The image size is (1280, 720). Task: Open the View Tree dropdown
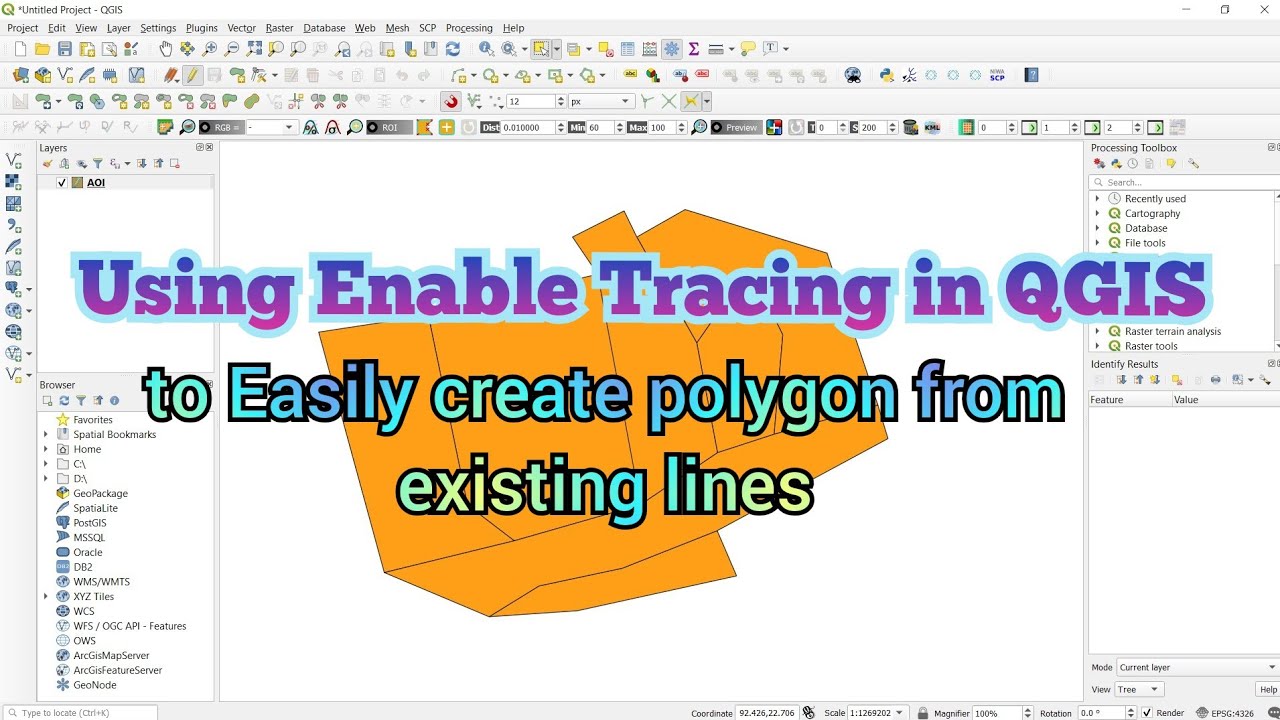(x=1140, y=689)
